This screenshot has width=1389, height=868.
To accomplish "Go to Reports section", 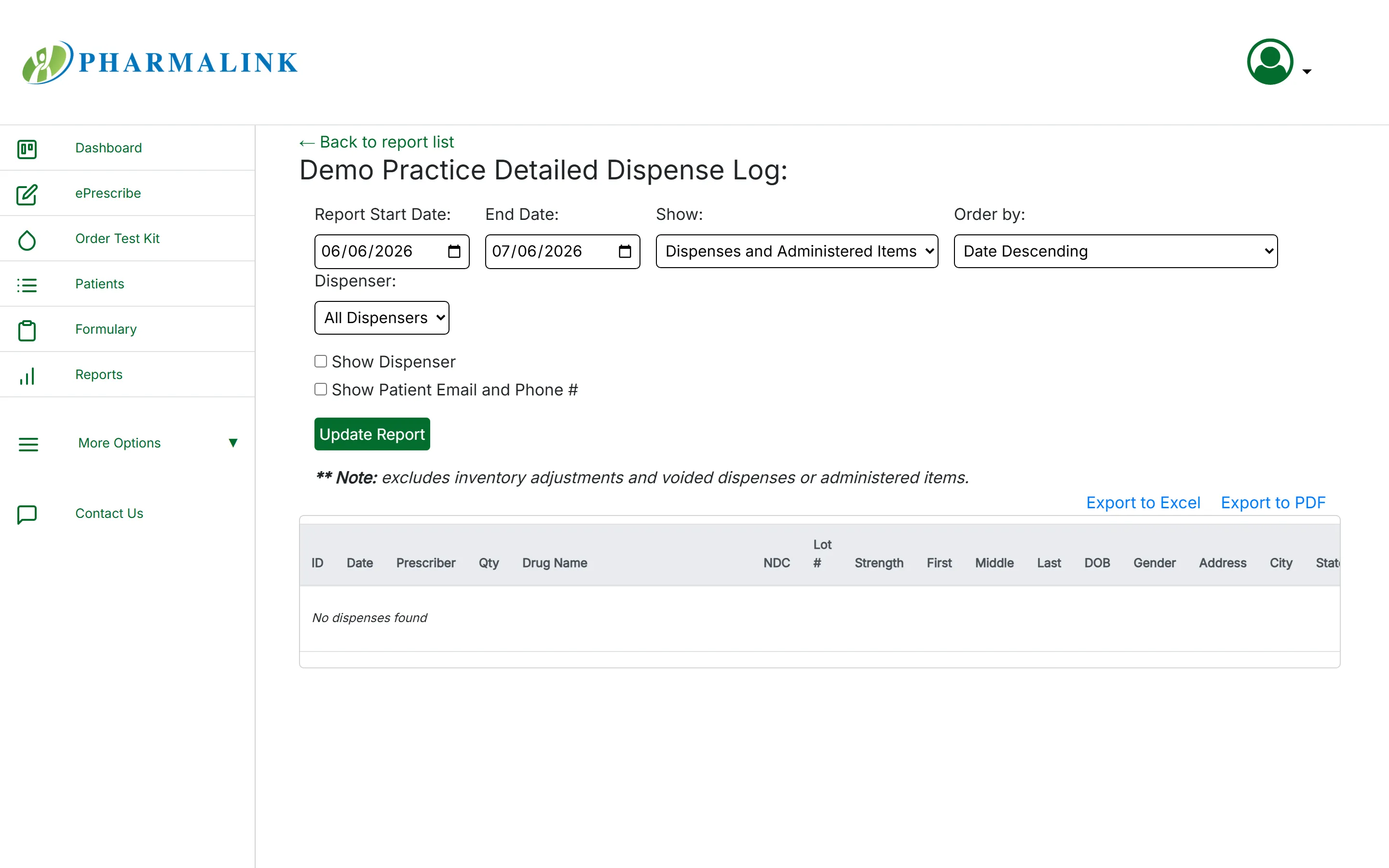I will click(x=99, y=375).
